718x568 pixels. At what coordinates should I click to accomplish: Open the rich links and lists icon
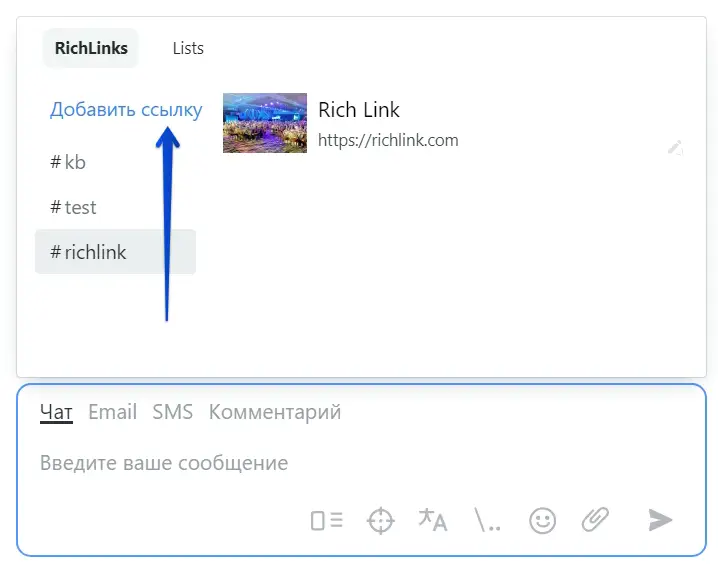pyautogui.click(x=326, y=520)
